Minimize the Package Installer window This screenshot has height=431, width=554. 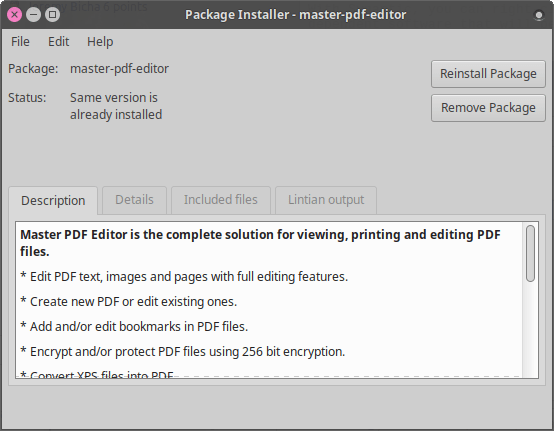coord(33,14)
